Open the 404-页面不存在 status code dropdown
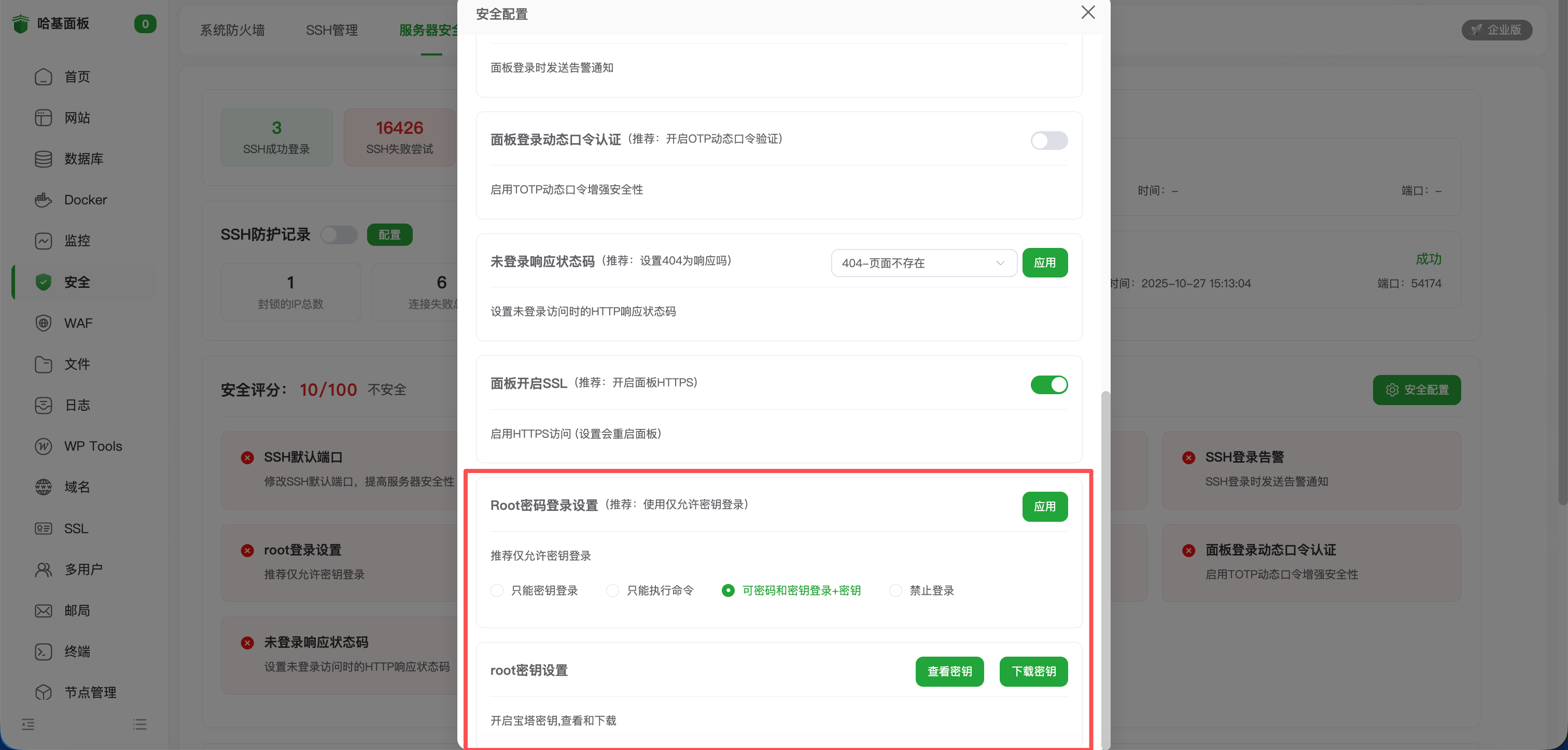The width and height of the screenshot is (1568, 750). pyautogui.click(x=923, y=263)
